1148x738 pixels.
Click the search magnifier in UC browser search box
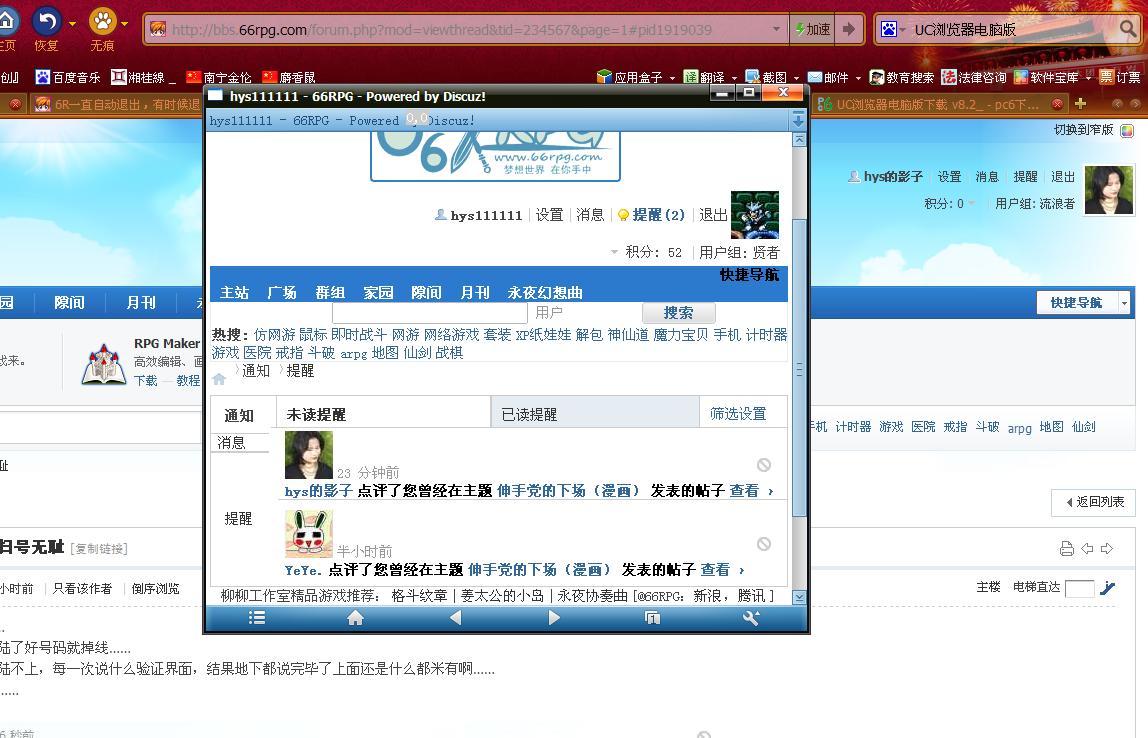pos(1128,29)
